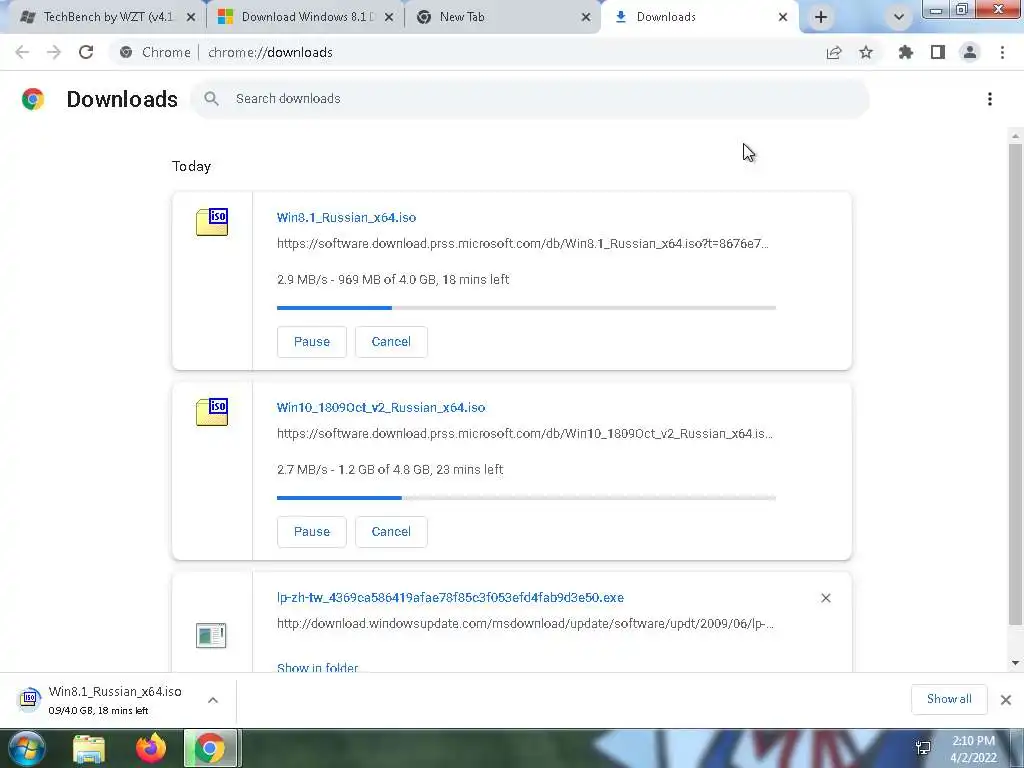Click the Chrome logo beside Downloads title
Viewport: 1024px width, 768px height.
point(33,99)
